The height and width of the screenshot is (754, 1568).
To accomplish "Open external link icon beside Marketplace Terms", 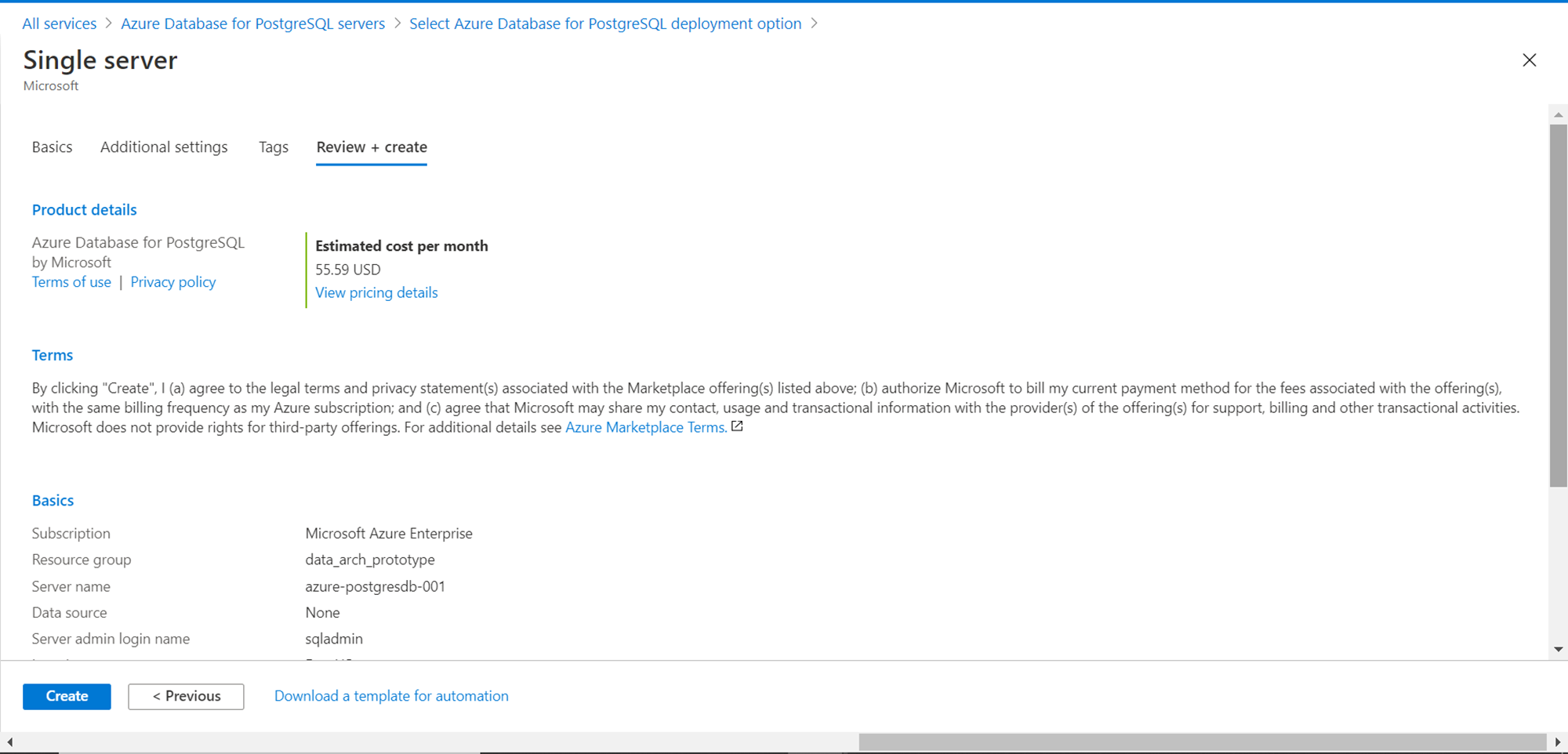I will tap(737, 426).
